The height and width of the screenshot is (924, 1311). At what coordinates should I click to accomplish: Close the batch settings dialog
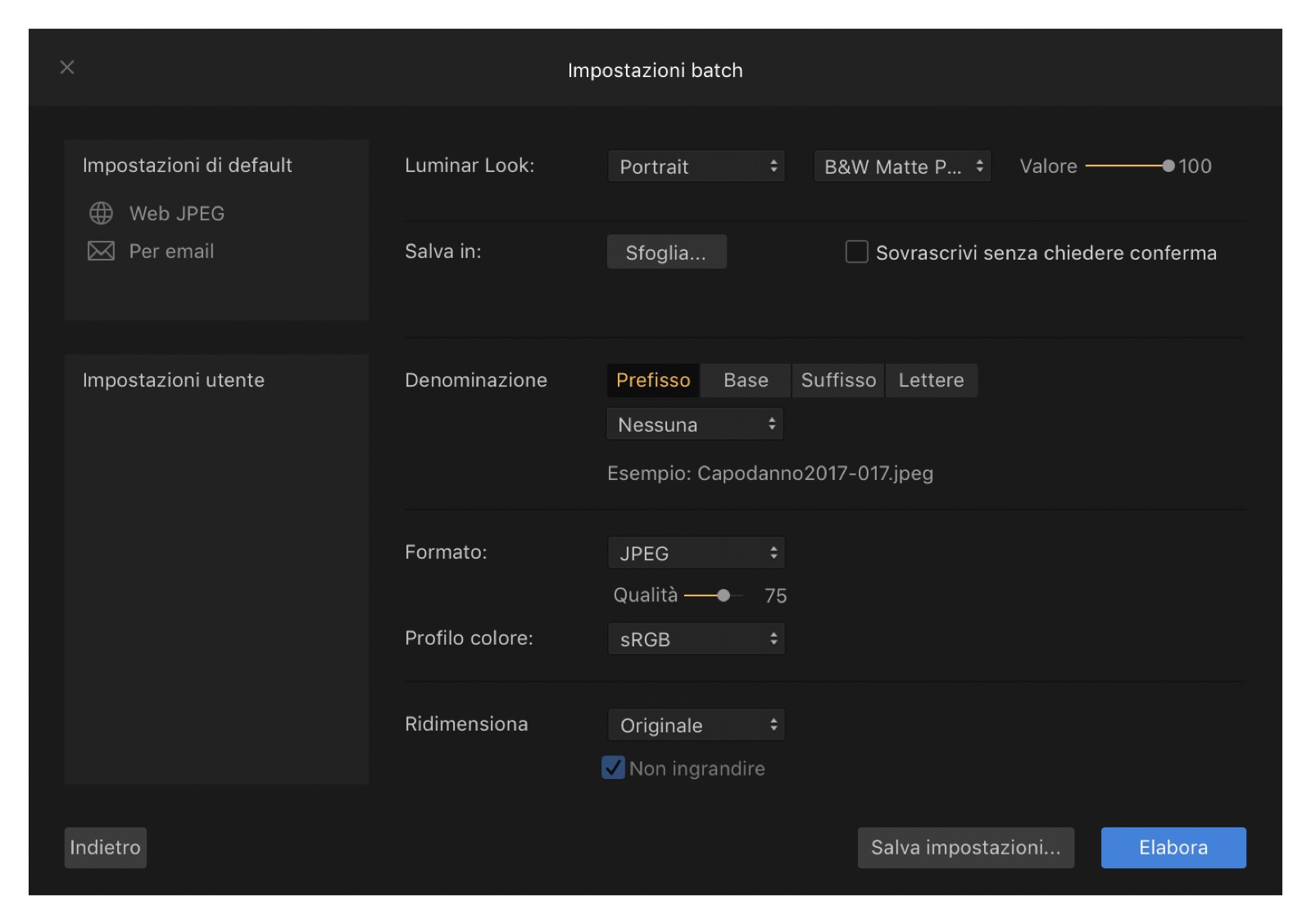[67, 67]
